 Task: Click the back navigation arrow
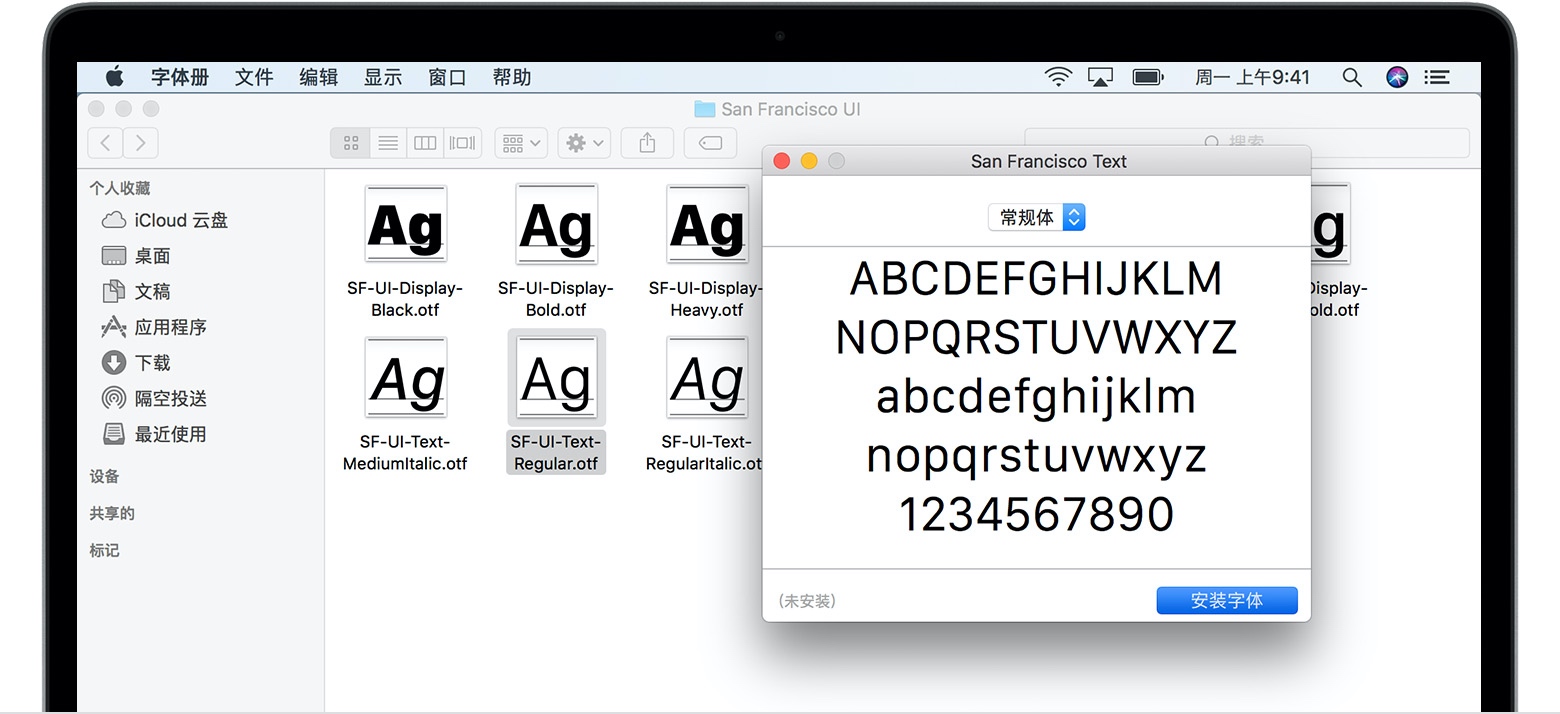105,142
